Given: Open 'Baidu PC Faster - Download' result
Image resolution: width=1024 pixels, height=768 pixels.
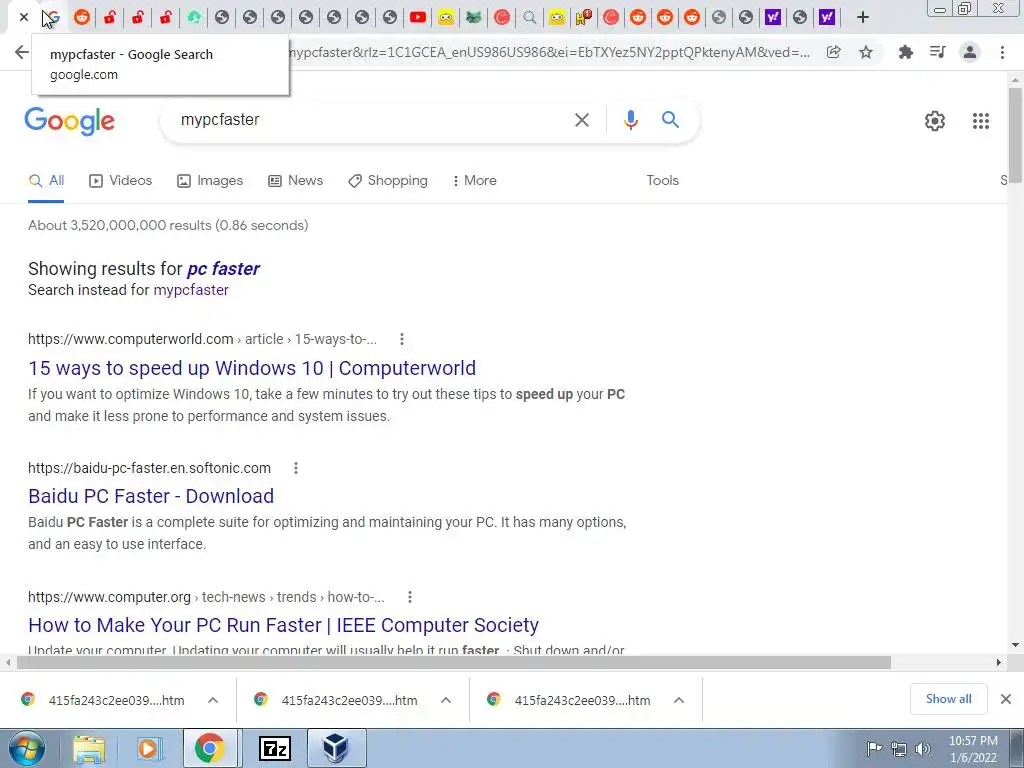Looking at the screenshot, I should (x=151, y=496).
